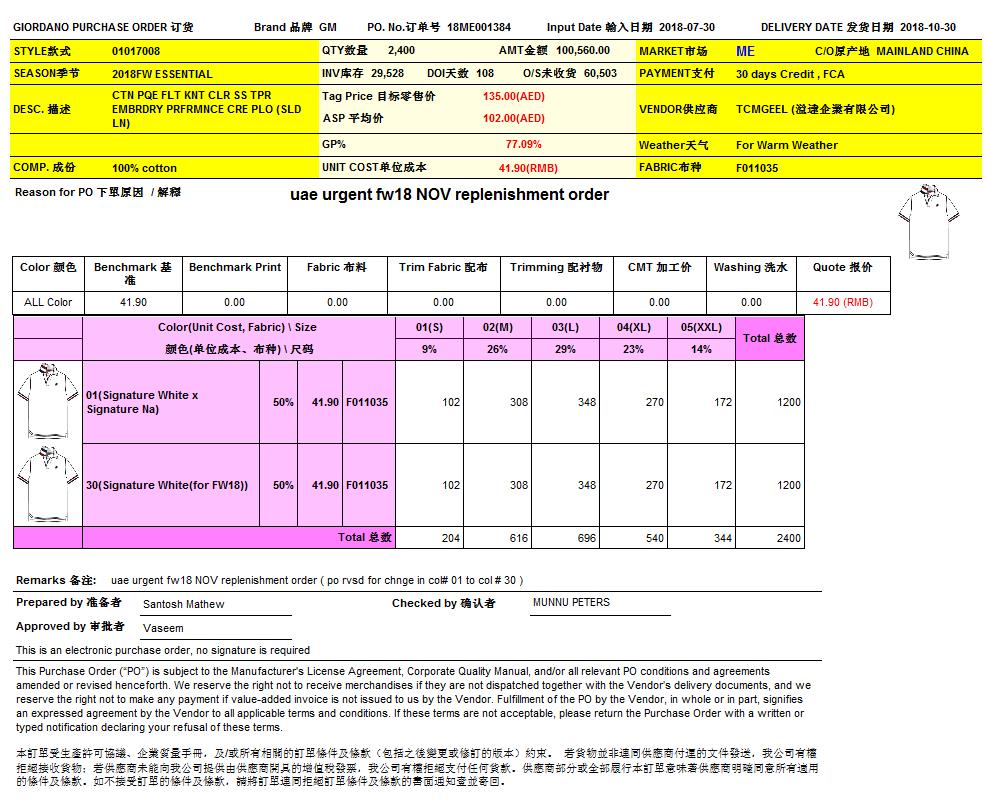
Task: Click the ASP value 102.00(AED)
Action: click(513, 118)
